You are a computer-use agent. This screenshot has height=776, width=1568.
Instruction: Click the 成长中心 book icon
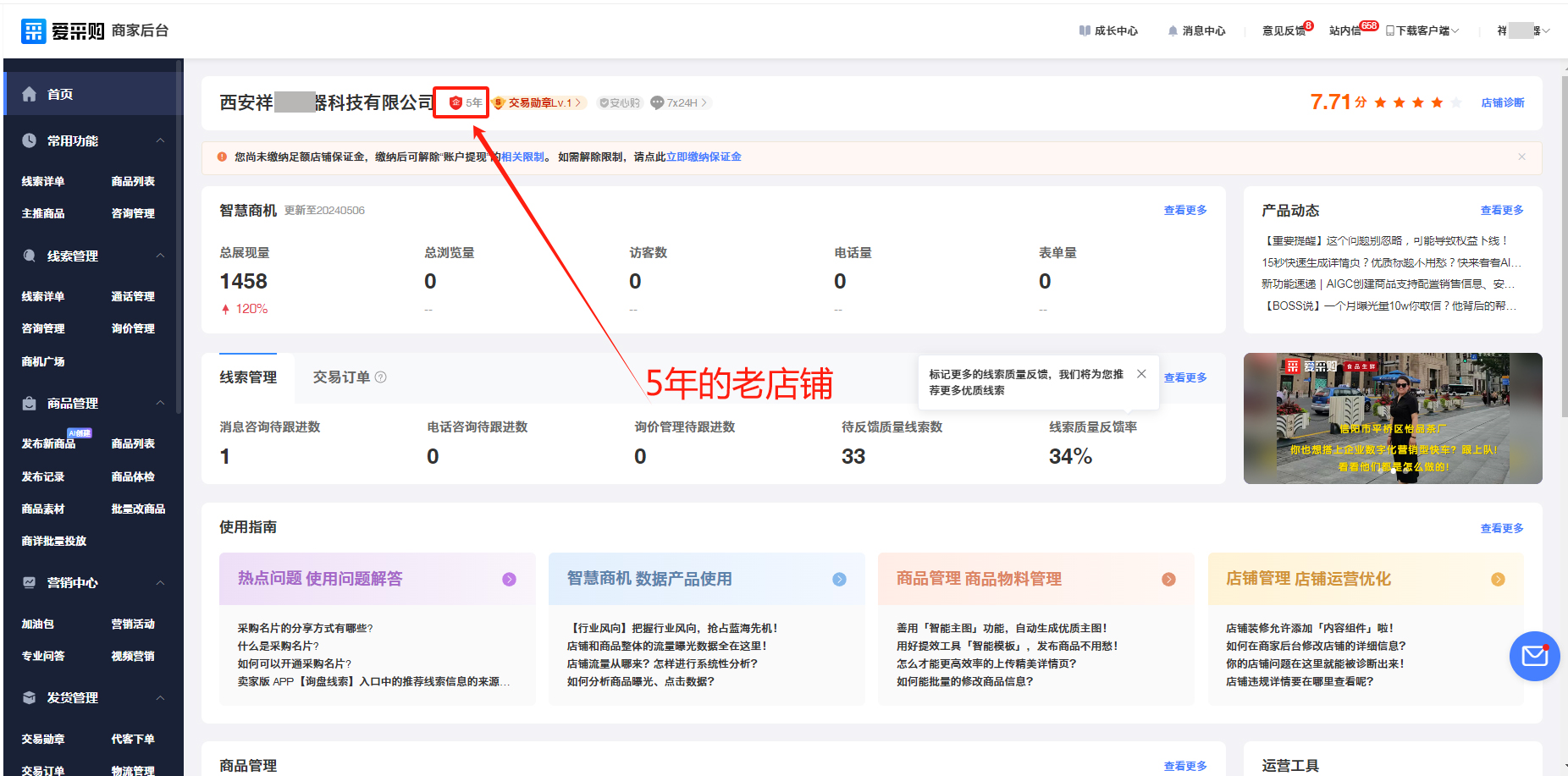point(1085,31)
